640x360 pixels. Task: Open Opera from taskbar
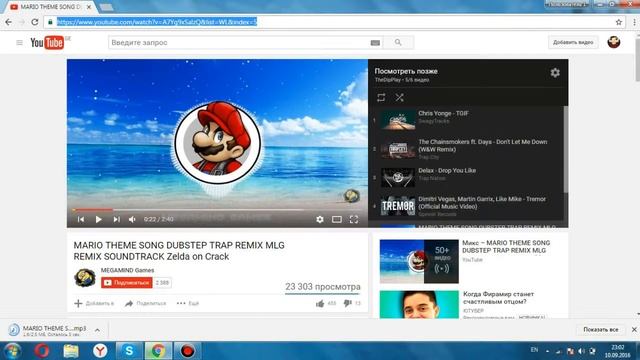[x=42, y=351]
